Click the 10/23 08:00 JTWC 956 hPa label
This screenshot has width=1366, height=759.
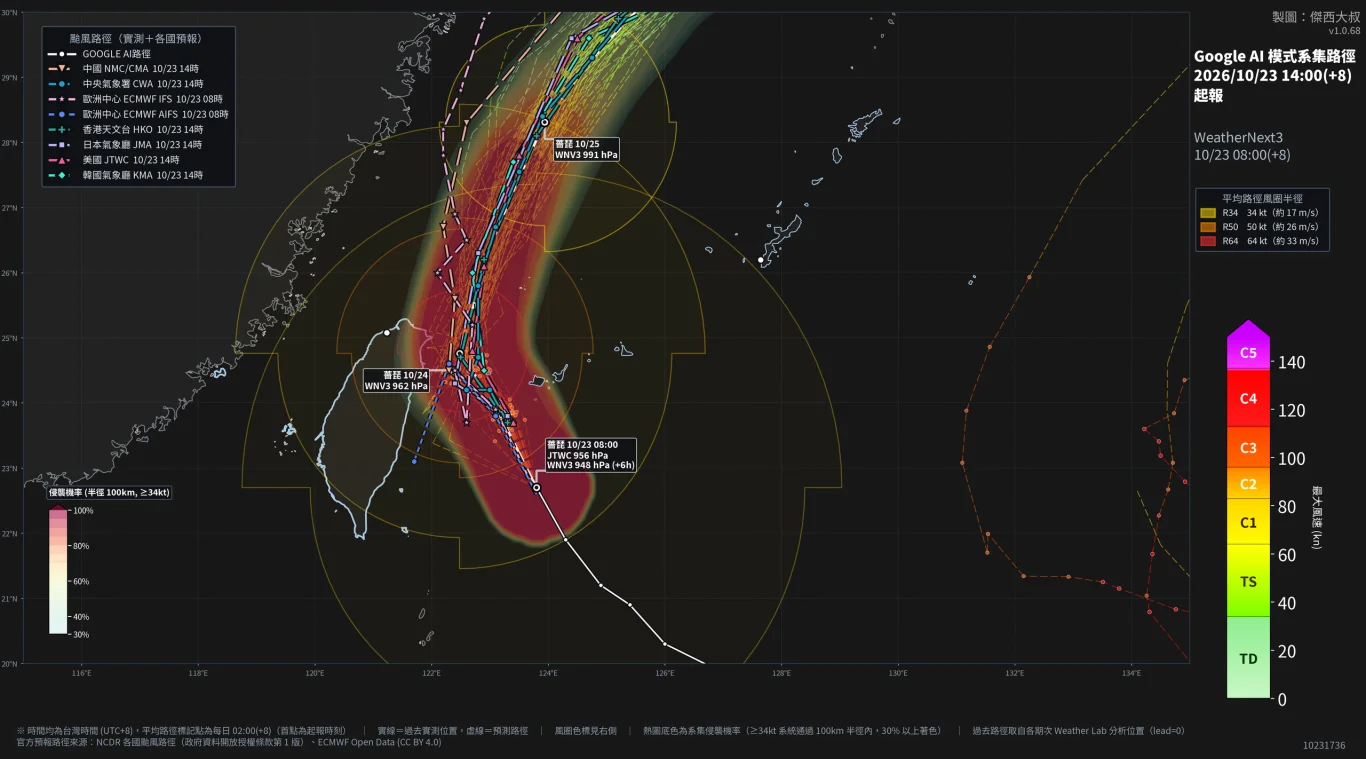coord(591,455)
